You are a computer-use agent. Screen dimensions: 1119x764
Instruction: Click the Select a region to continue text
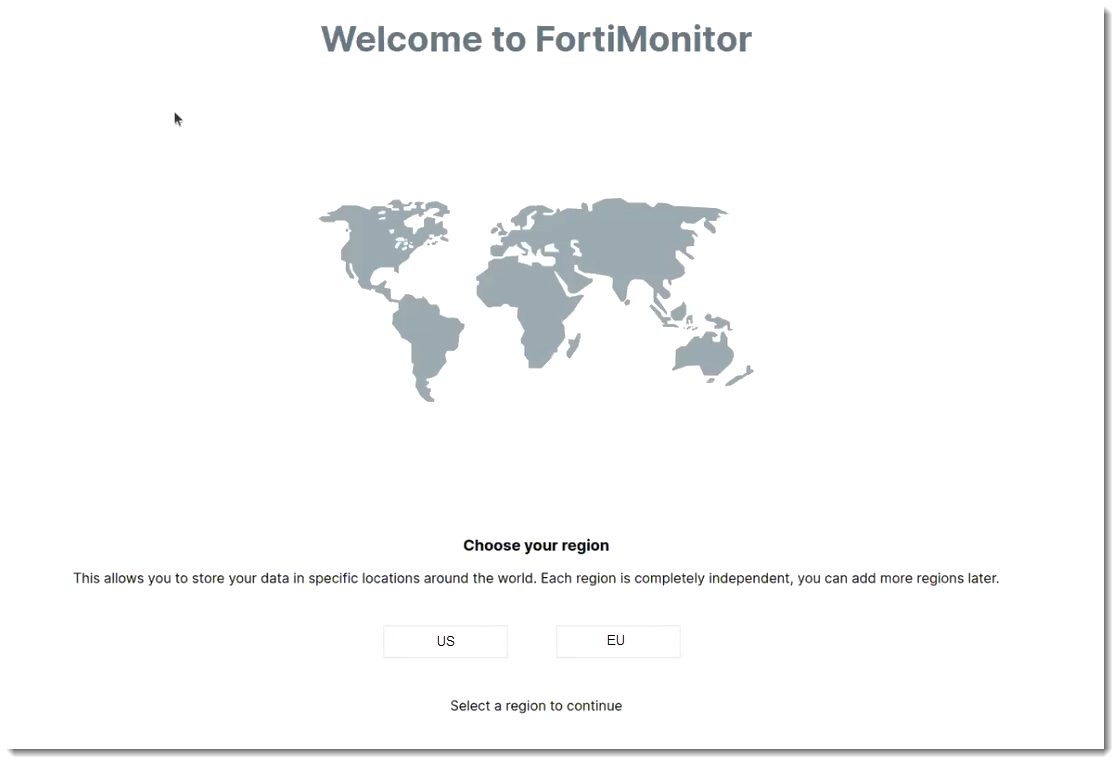point(536,705)
